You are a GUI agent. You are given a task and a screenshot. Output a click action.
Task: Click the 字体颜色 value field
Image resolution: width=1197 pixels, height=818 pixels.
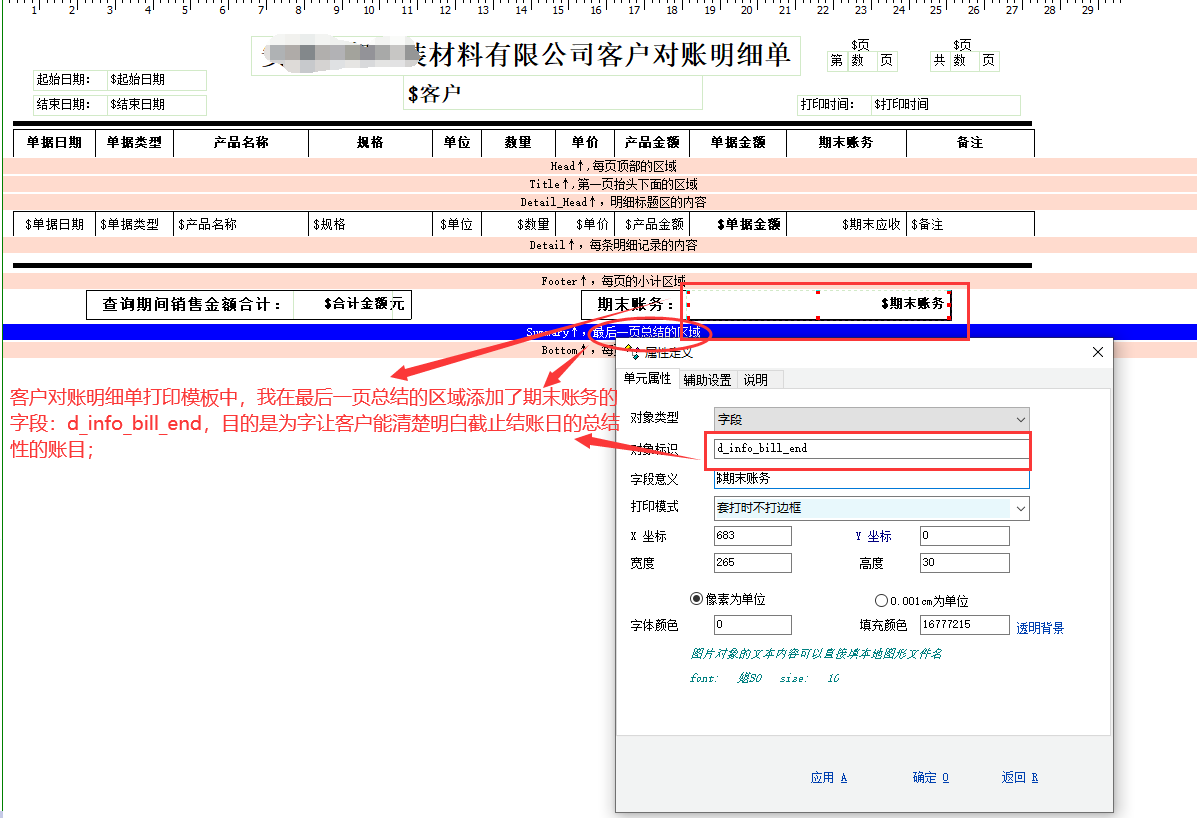tap(752, 625)
